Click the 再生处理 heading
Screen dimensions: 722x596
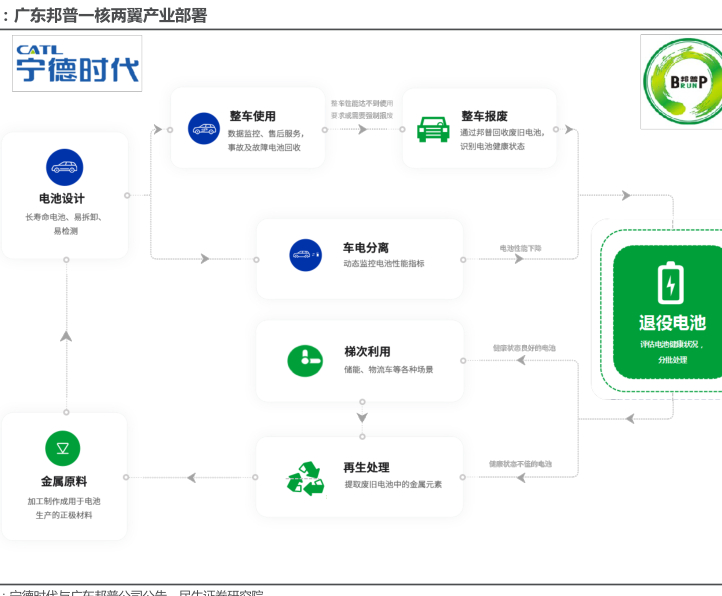pyautogui.click(x=366, y=467)
